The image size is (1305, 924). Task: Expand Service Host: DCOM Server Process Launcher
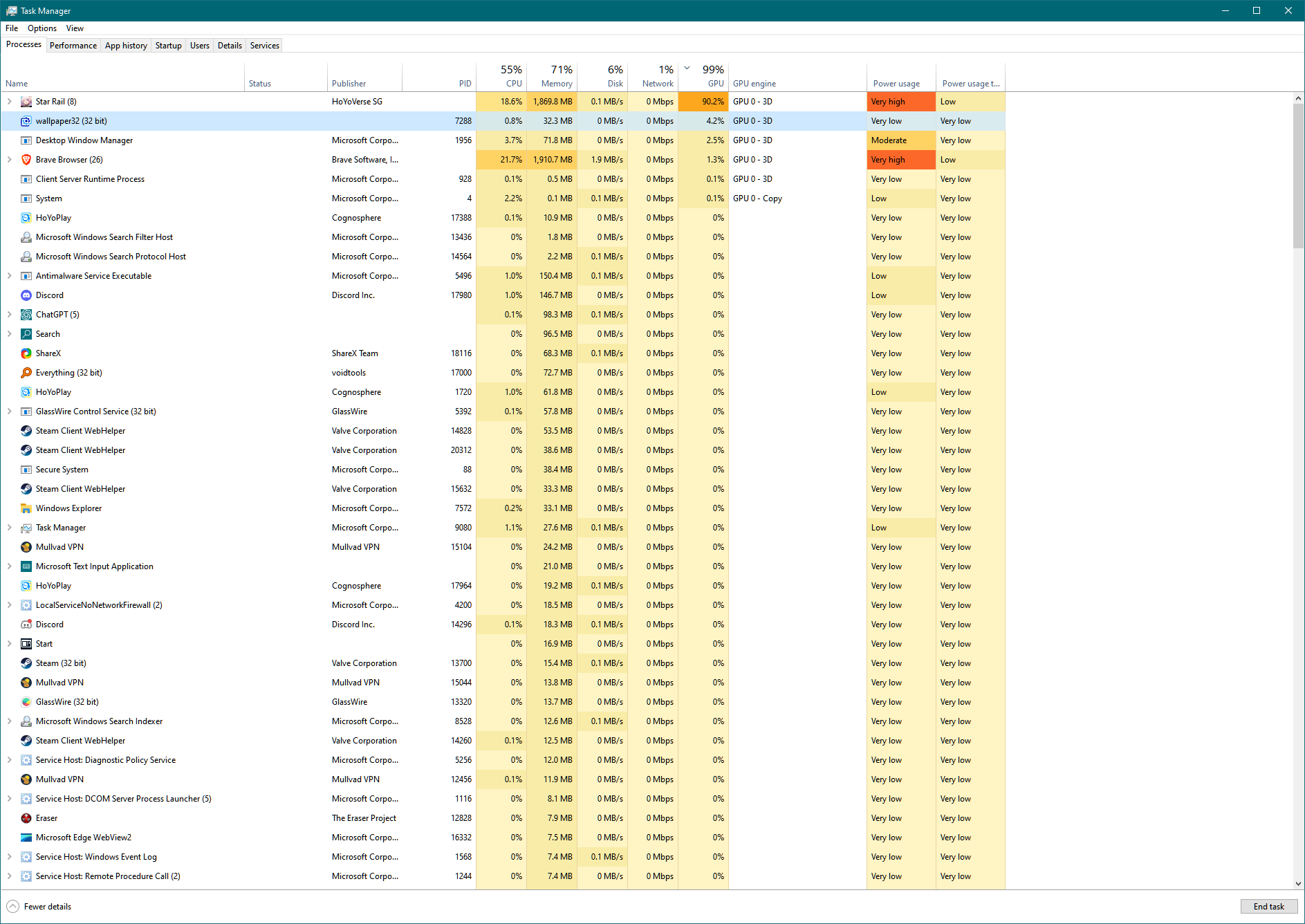click(10, 799)
